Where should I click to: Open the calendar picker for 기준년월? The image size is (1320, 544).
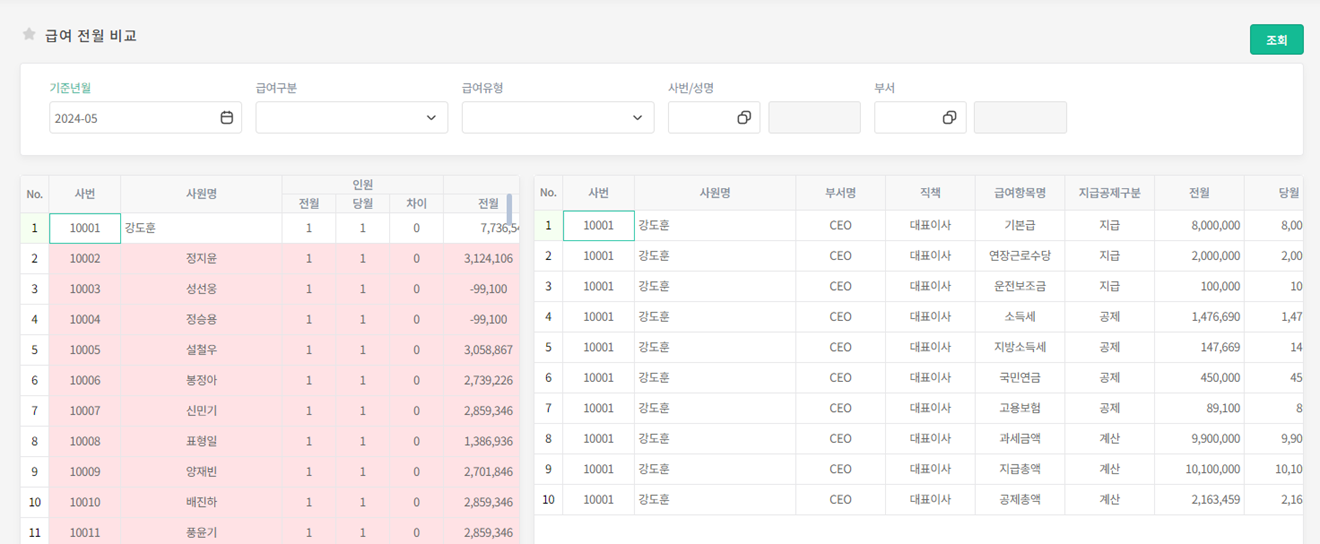pos(227,118)
